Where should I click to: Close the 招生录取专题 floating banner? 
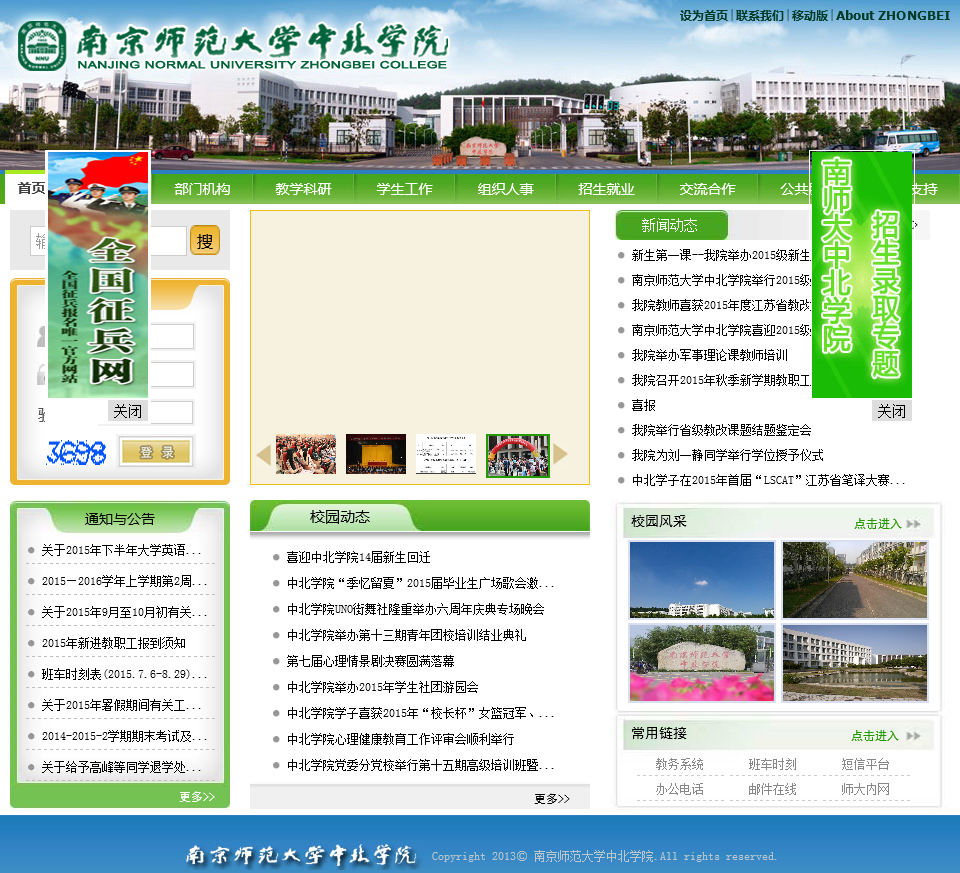click(891, 411)
